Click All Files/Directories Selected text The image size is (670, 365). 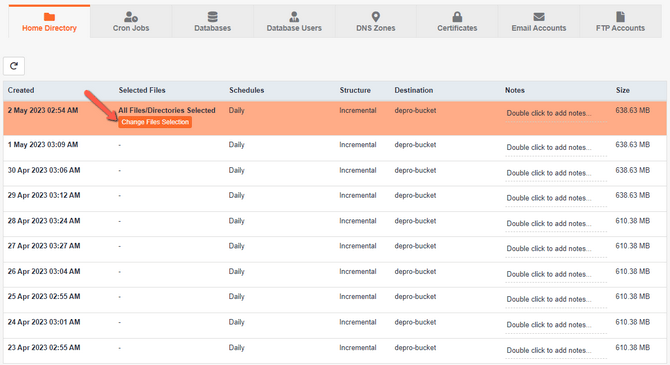(x=167, y=110)
